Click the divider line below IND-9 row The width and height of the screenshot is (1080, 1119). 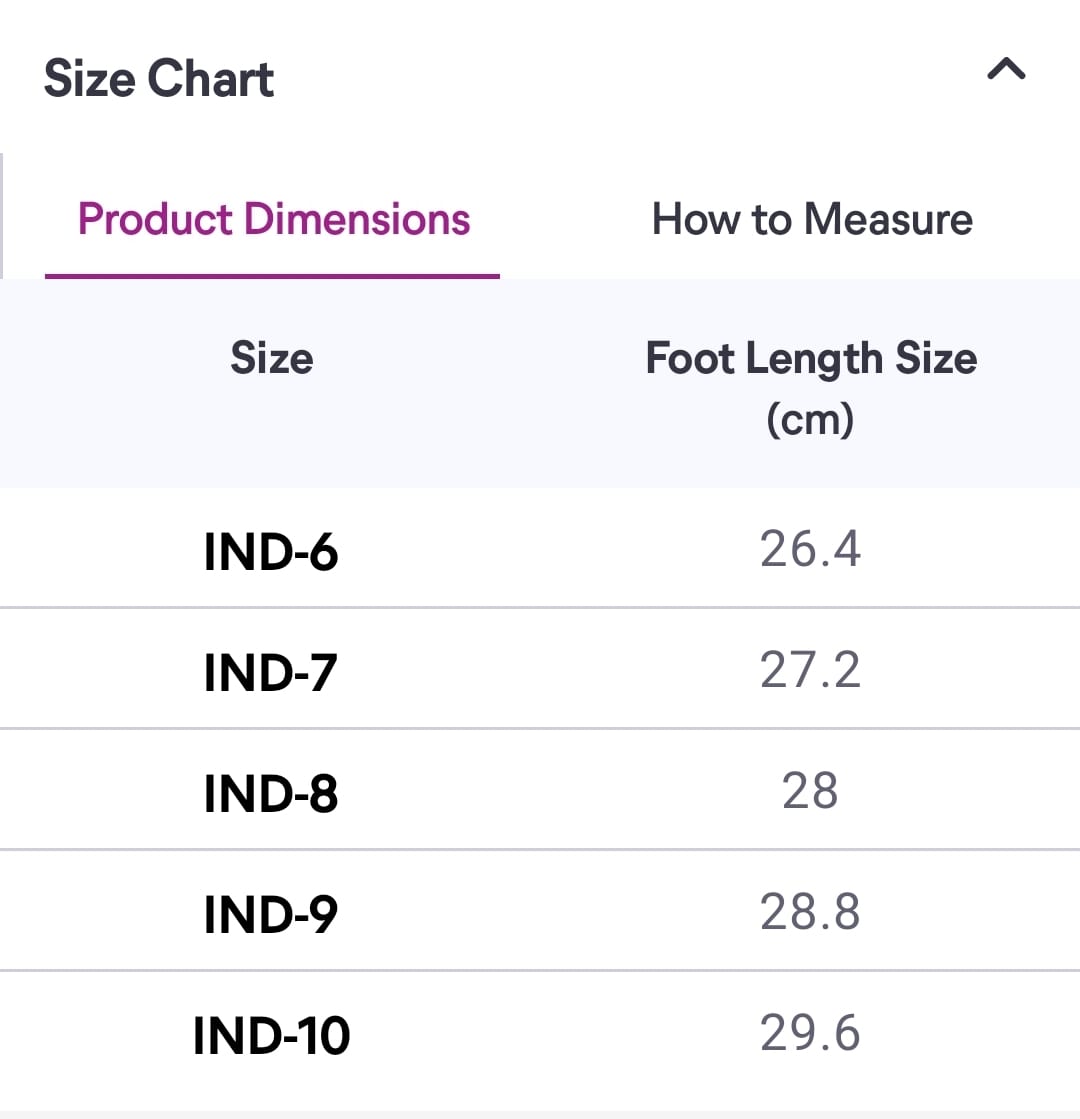click(540, 970)
